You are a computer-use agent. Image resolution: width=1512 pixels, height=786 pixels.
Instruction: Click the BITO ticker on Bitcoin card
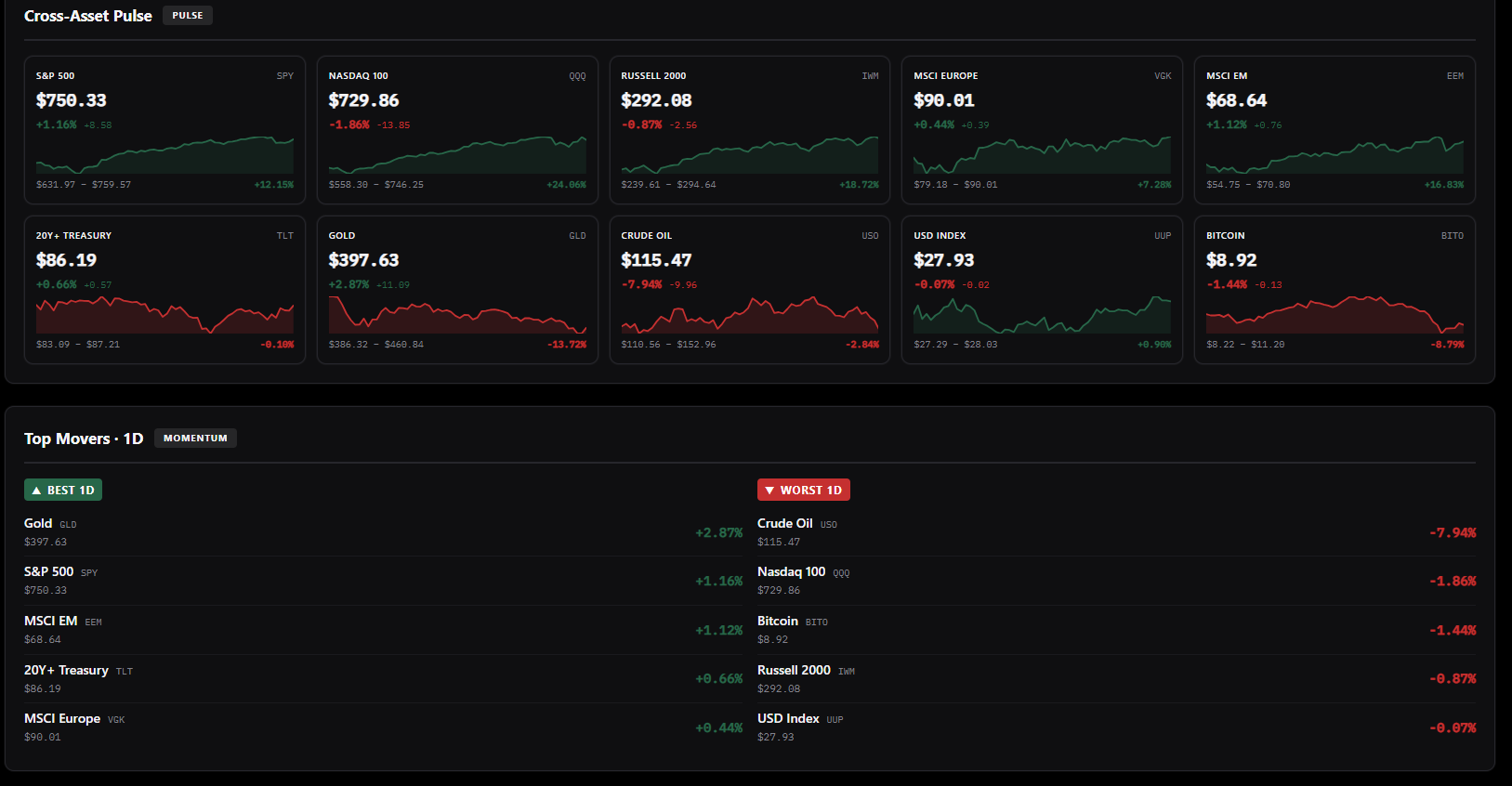1453,236
